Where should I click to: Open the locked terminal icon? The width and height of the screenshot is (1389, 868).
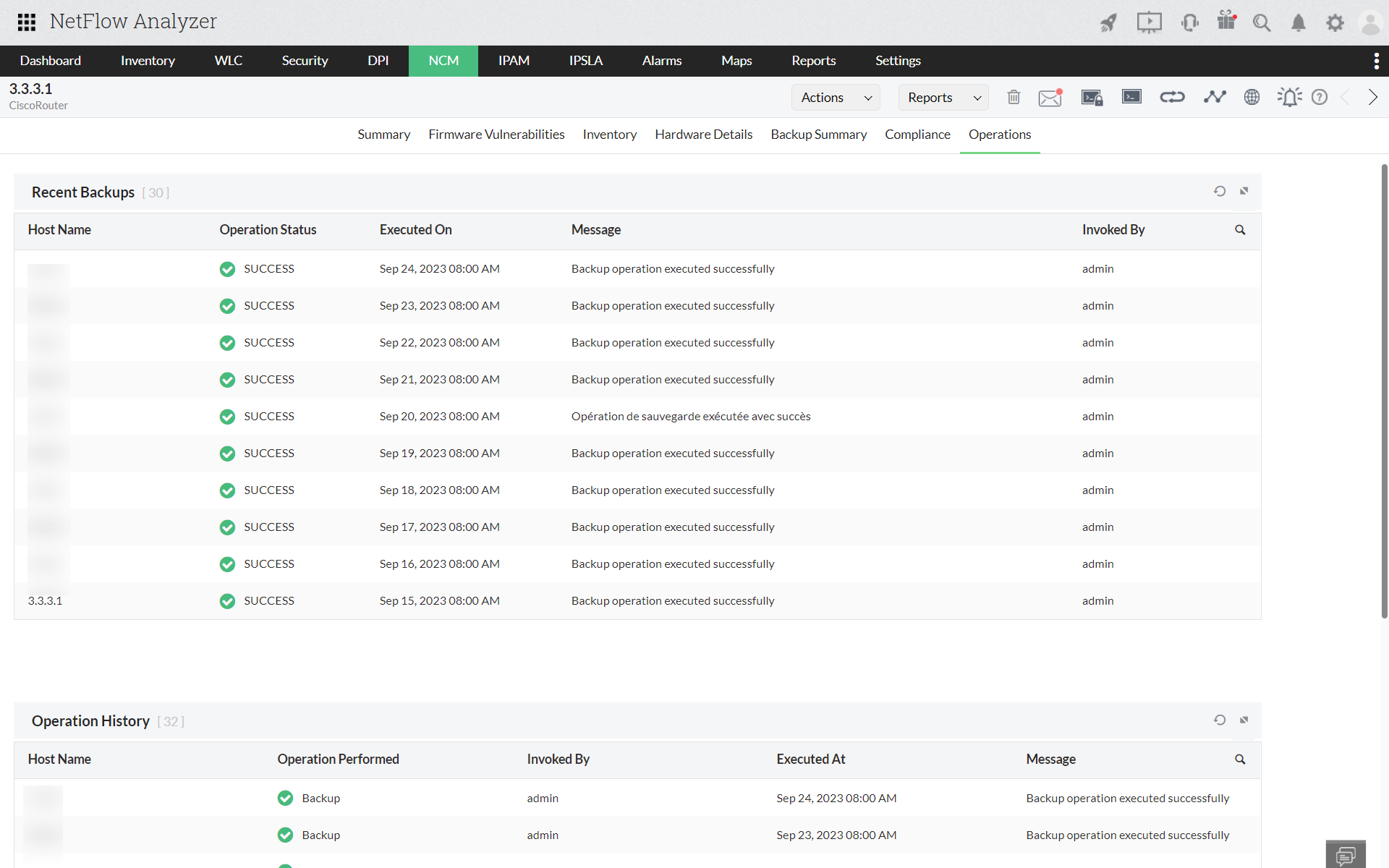coord(1092,97)
